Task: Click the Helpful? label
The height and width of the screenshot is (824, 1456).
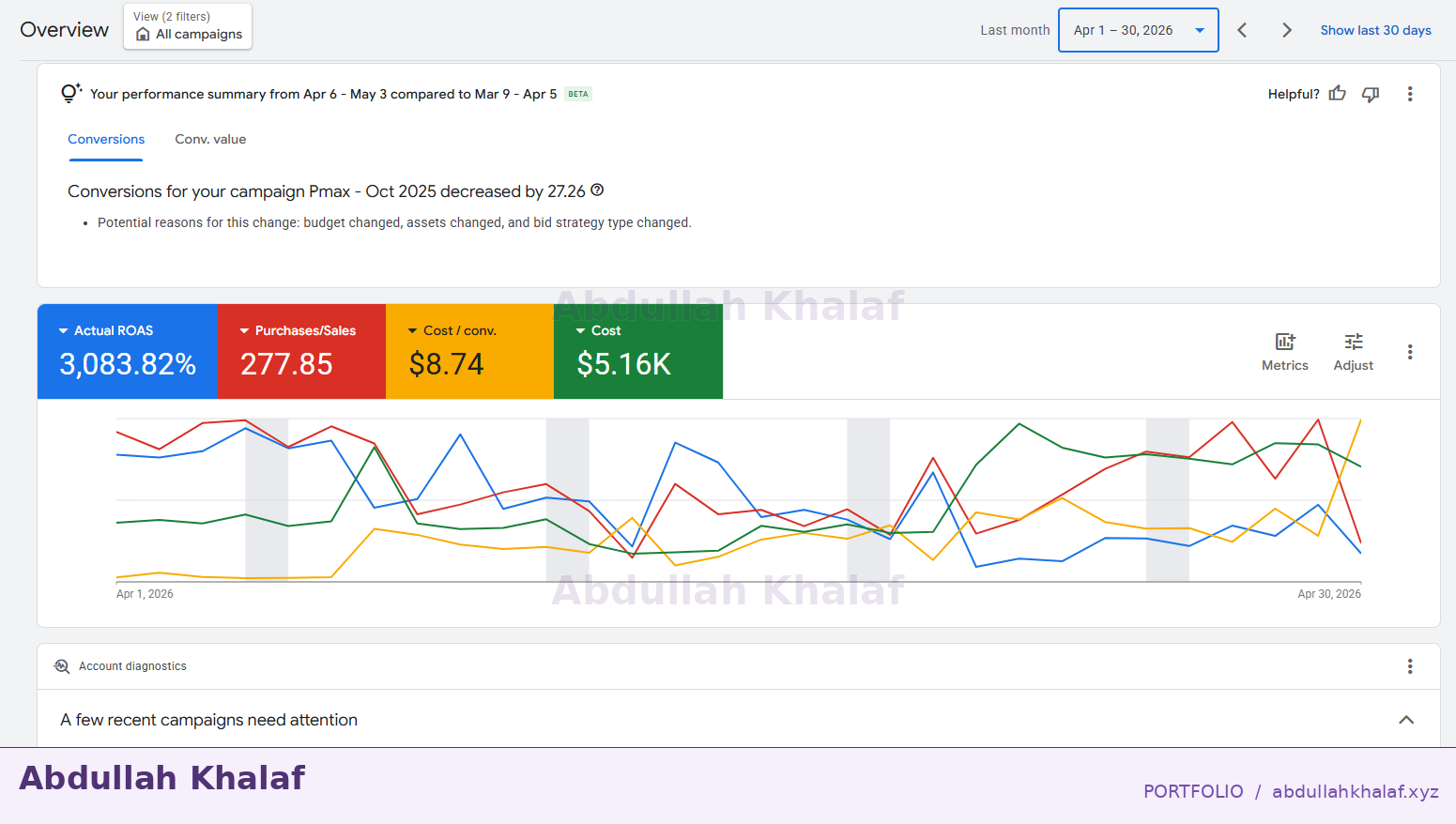Action: (x=1294, y=94)
